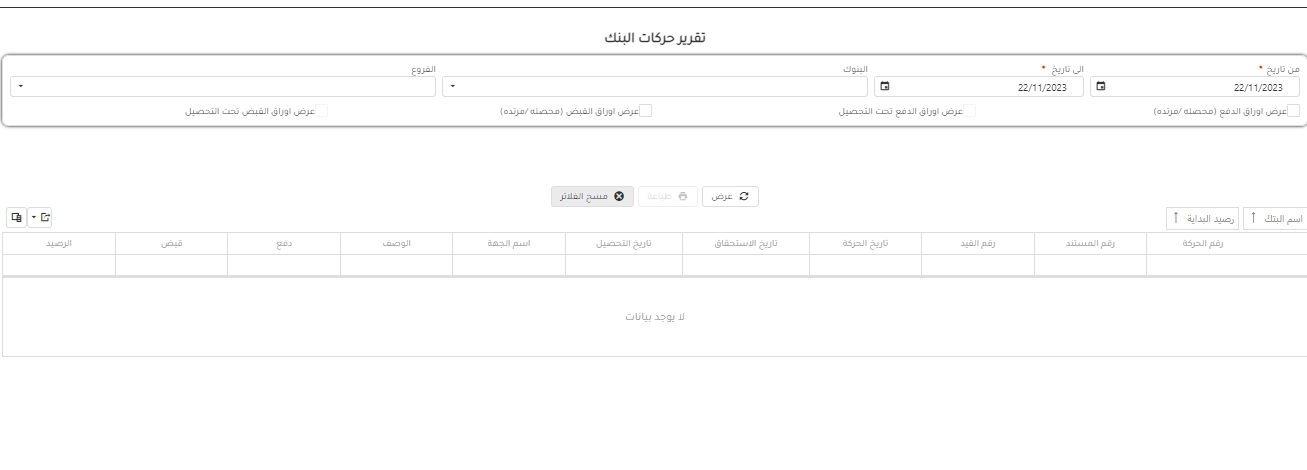Sort by the الرصيد column header
The image size is (1307, 470).
pos(59,243)
